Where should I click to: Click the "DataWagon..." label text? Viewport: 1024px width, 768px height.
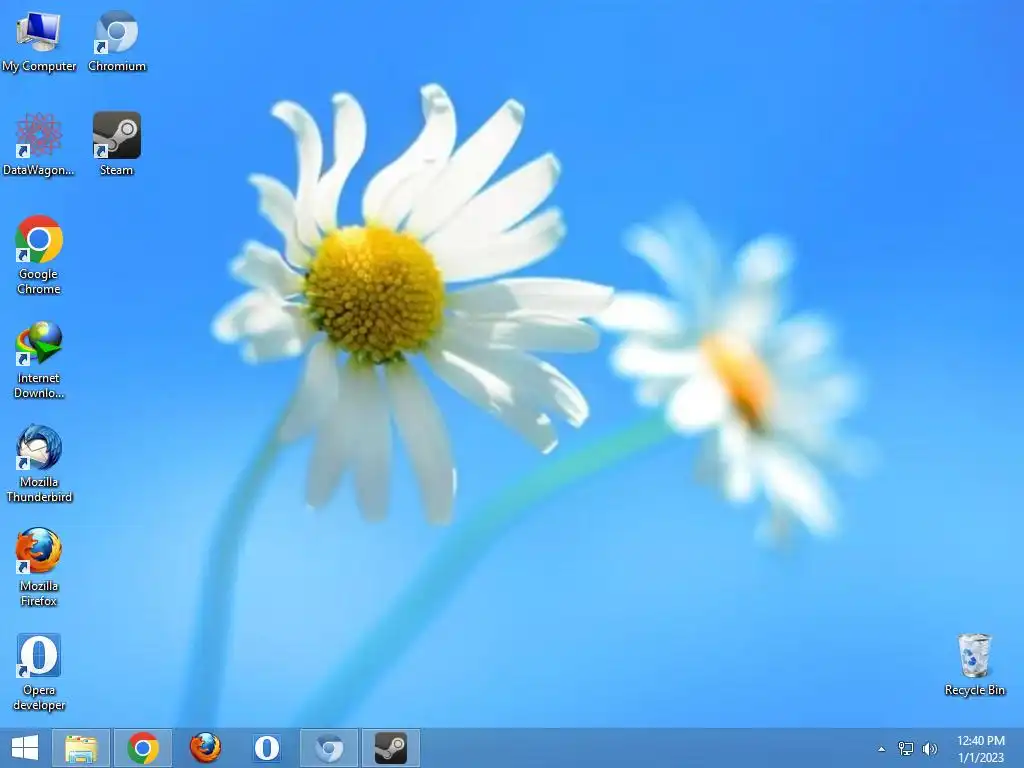point(39,170)
